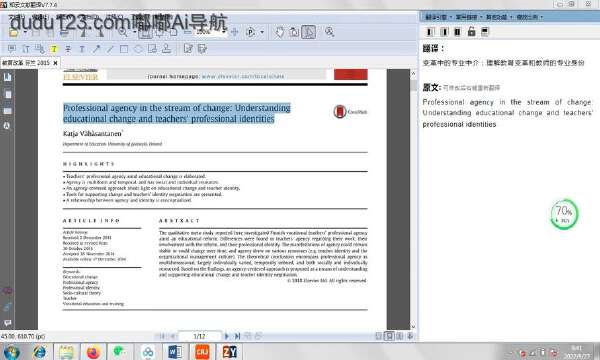Jump to the last page button
Viewport: 600px width, 360px height.
pyautogui.click(x=237, y=336)
